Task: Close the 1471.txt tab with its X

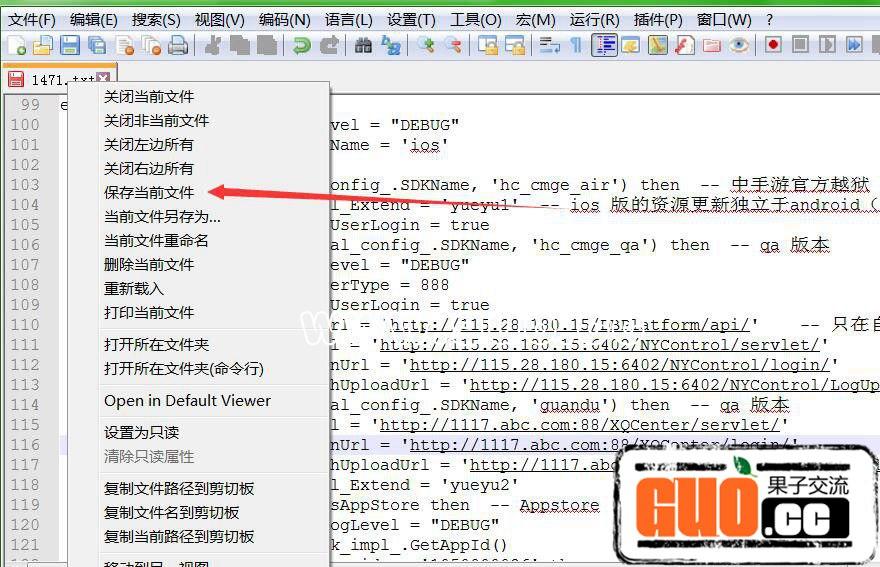Action: click(104, 80)
